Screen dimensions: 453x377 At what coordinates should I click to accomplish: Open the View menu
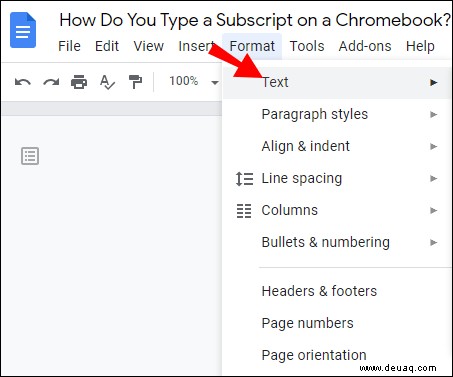pos(149,46)
